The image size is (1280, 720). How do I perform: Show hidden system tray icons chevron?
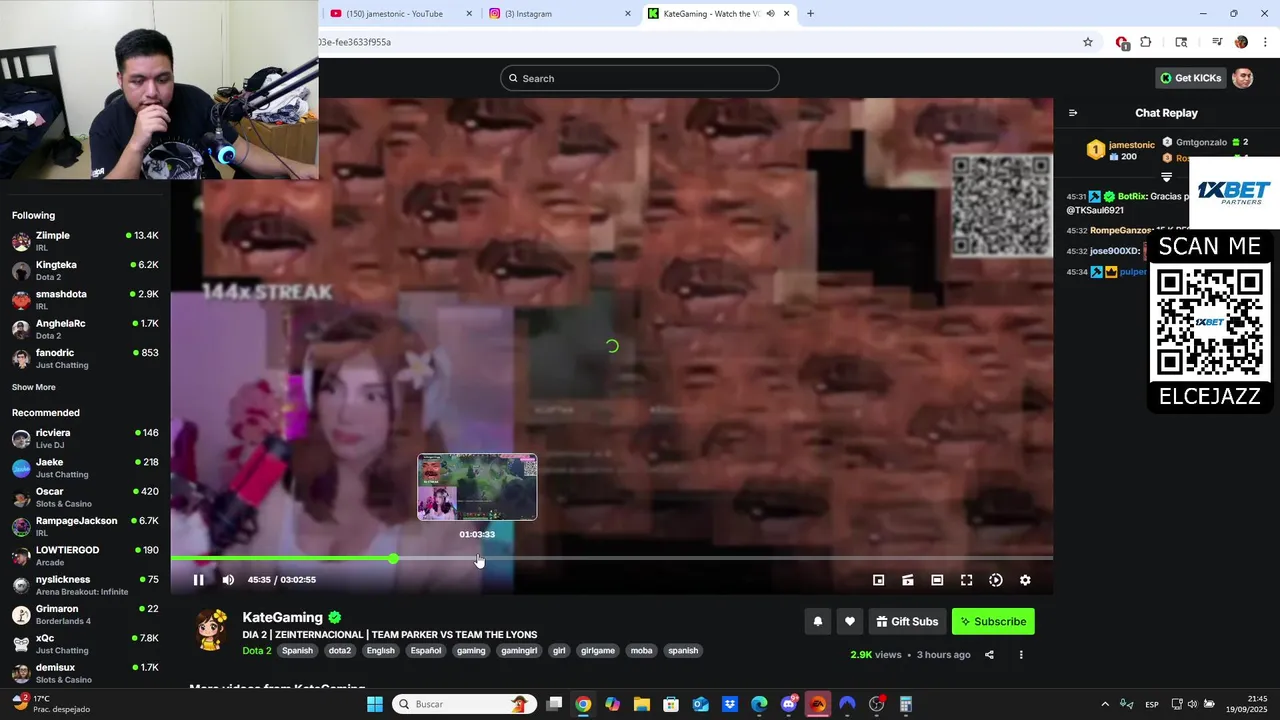click(x=1105, y=704)
